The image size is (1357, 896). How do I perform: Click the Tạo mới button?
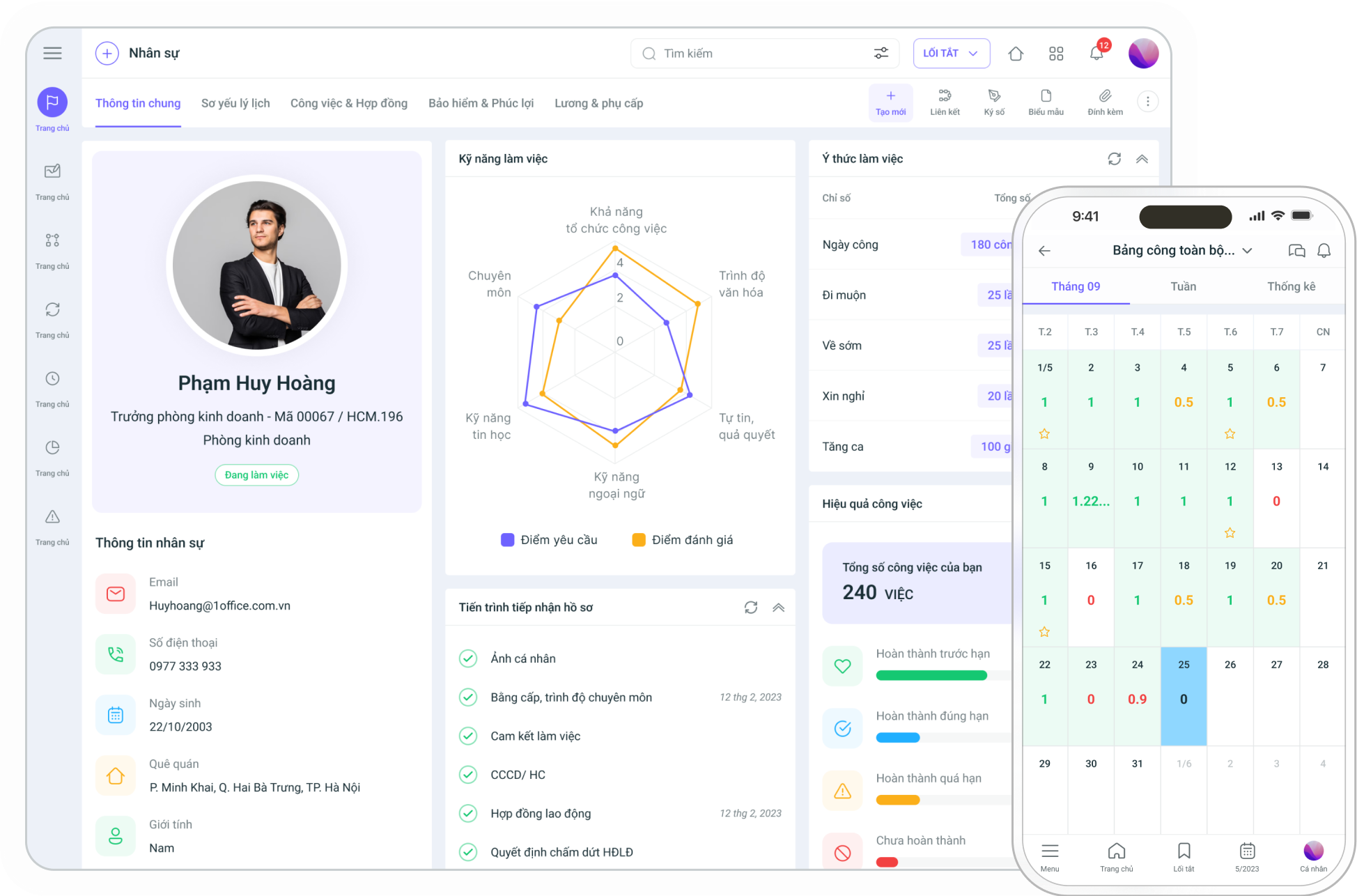pos(890,102)
